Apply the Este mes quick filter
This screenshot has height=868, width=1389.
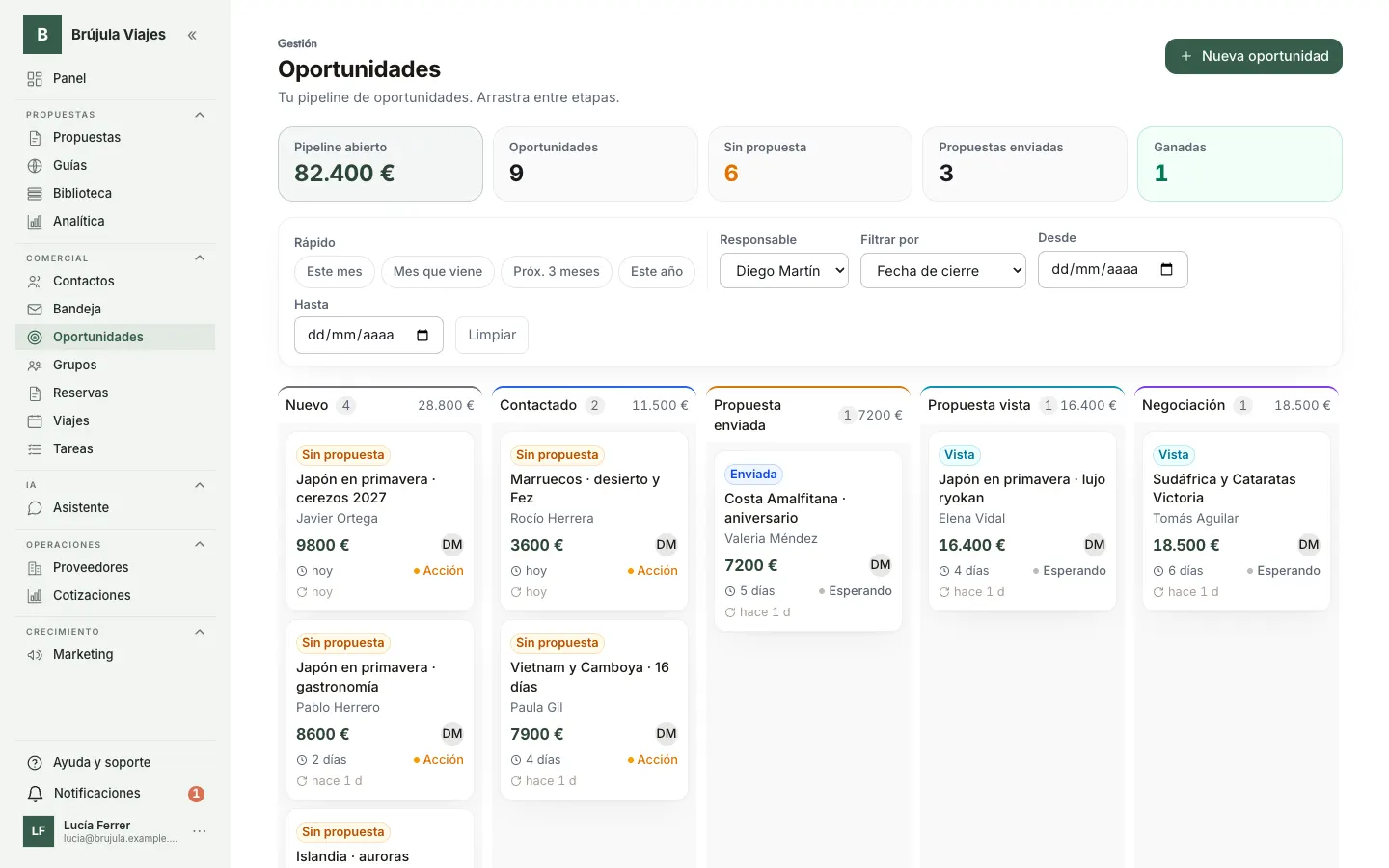pos(335,272)
